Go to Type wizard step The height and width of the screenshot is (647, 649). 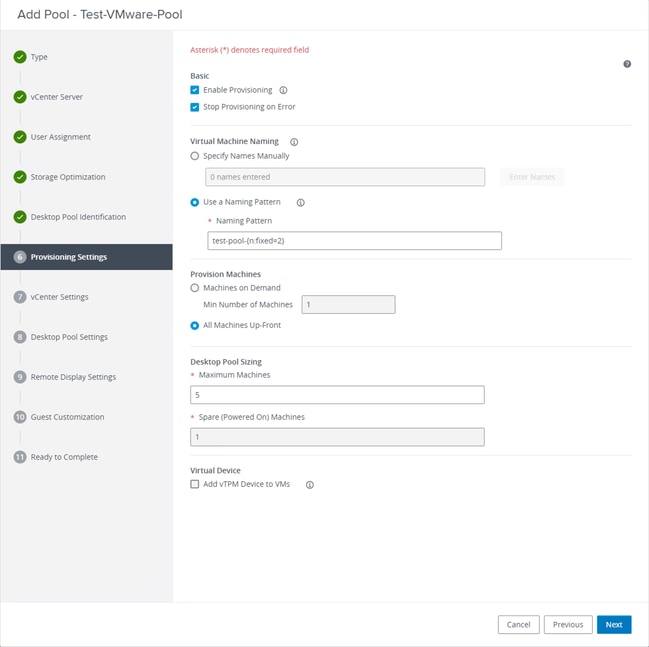coord(39,57)
